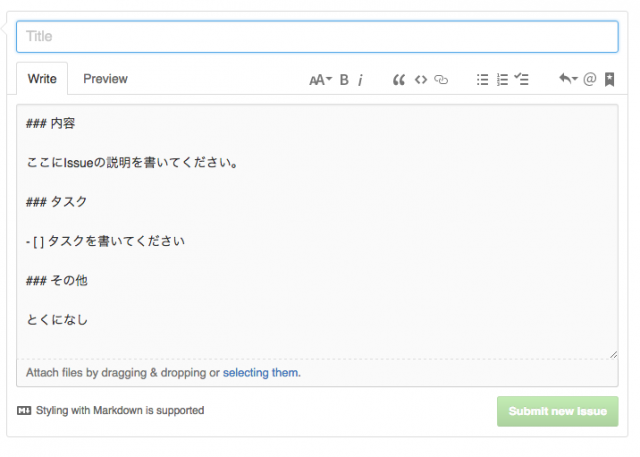Add a hyperlink
The height and width of the screenshot is (457, 640).
click(x=441, y=80)
